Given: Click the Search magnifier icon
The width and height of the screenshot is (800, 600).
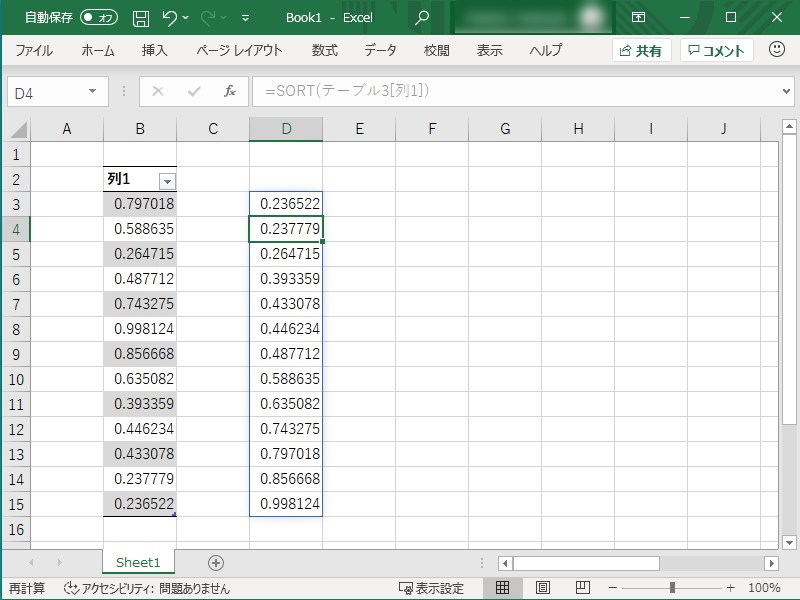Looking at the screenshot, I should [421, 18].
